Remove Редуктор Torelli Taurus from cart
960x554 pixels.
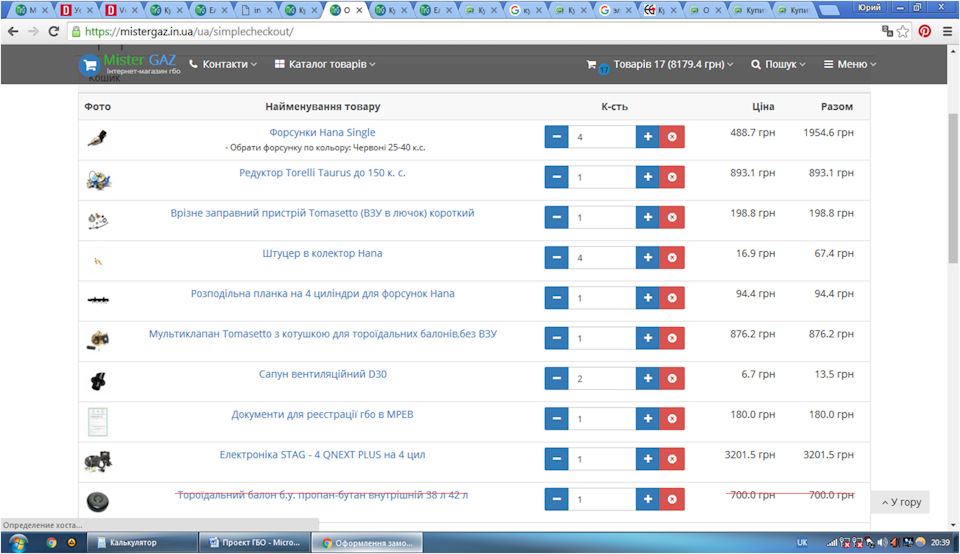coord(672,177)
